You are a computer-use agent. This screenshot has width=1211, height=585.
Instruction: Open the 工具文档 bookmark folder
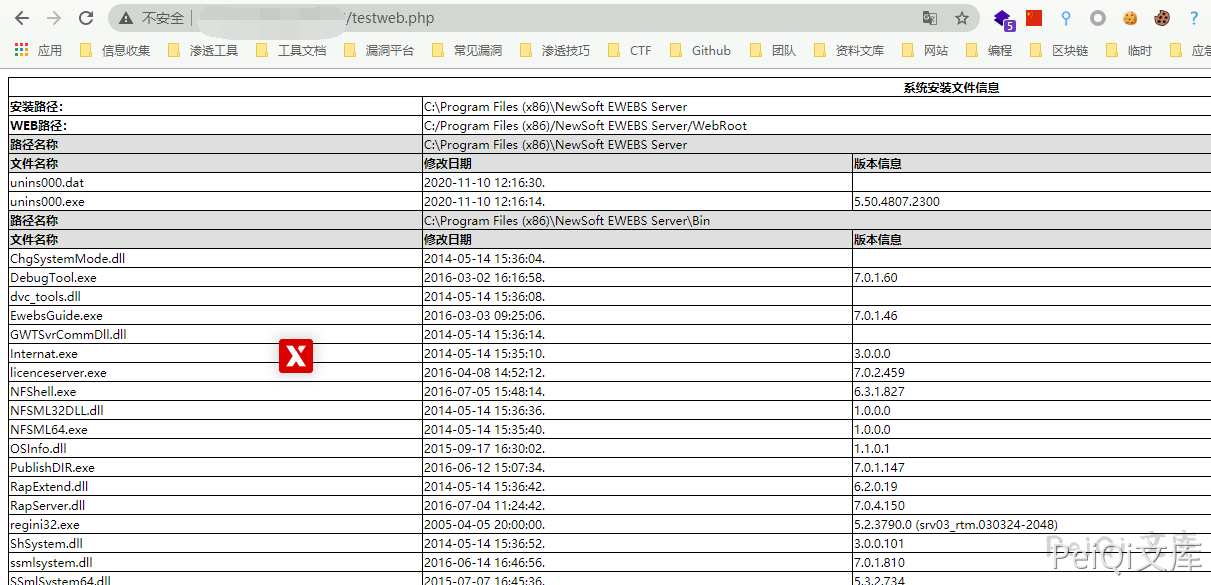pyautogui.click(x=291, y=50)
